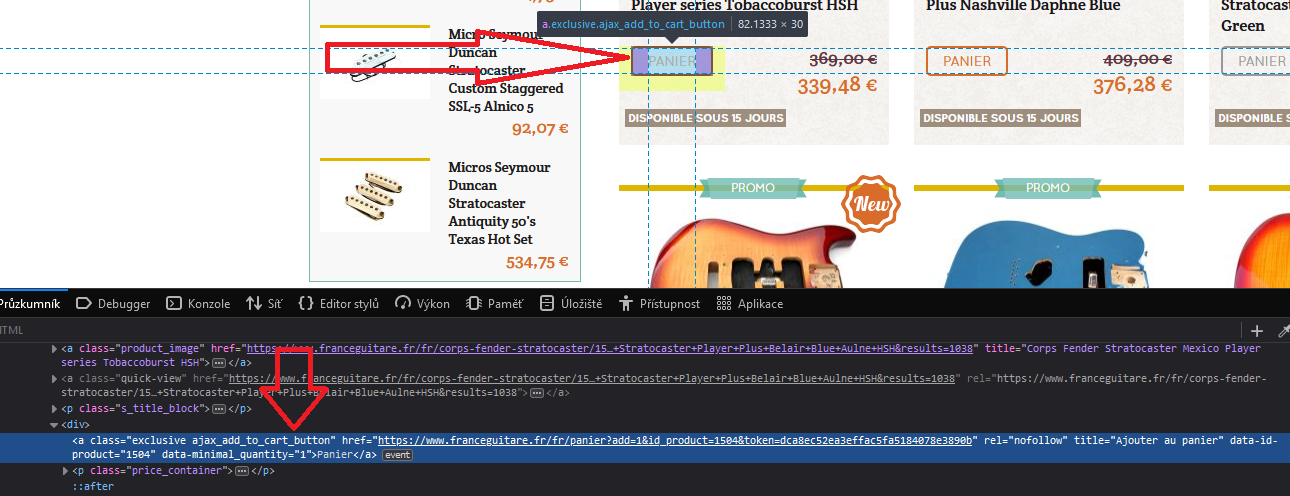Select the Průzkumník inspector tab
This screenshot has width=1290, height=496.
30,303
